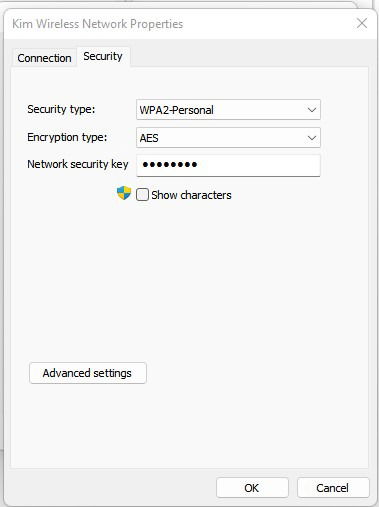
Task: Expand the Encryption type dropdown arrow
Action: pyautogui.click(x=312, y=138)
